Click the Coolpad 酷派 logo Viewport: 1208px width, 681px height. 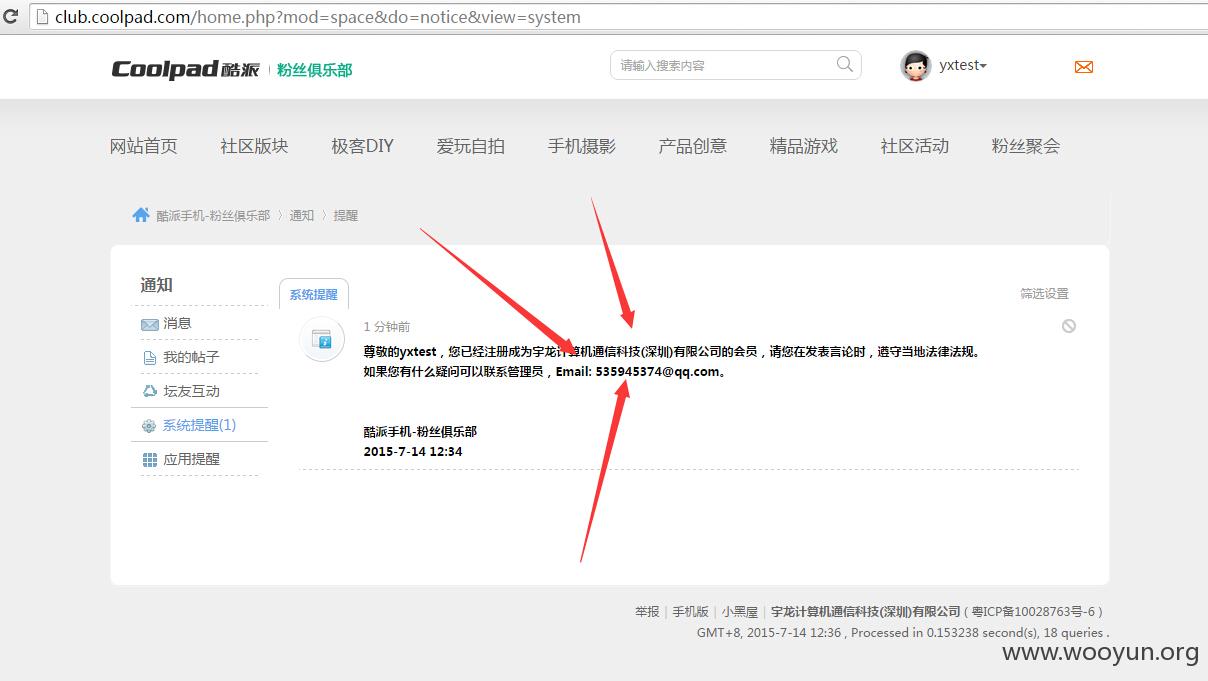[x=185, y=68]
